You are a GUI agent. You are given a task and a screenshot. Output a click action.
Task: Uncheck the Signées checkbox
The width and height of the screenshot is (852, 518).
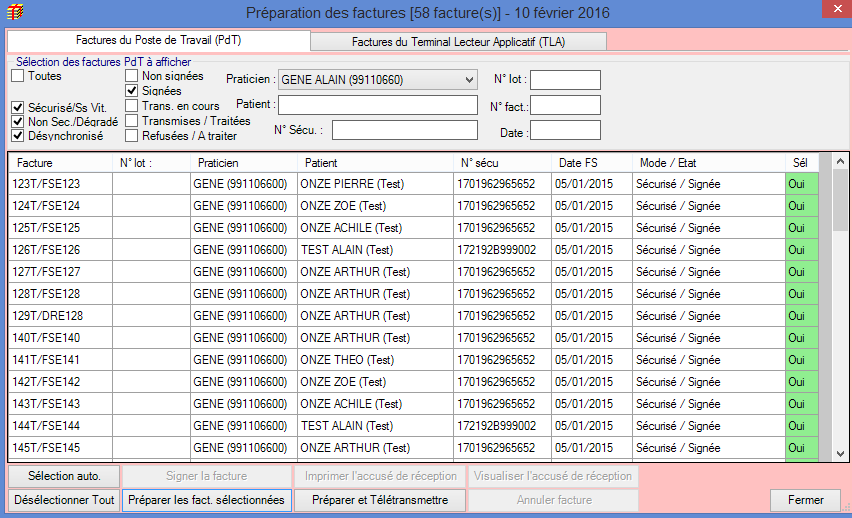[x=132, y=91]
